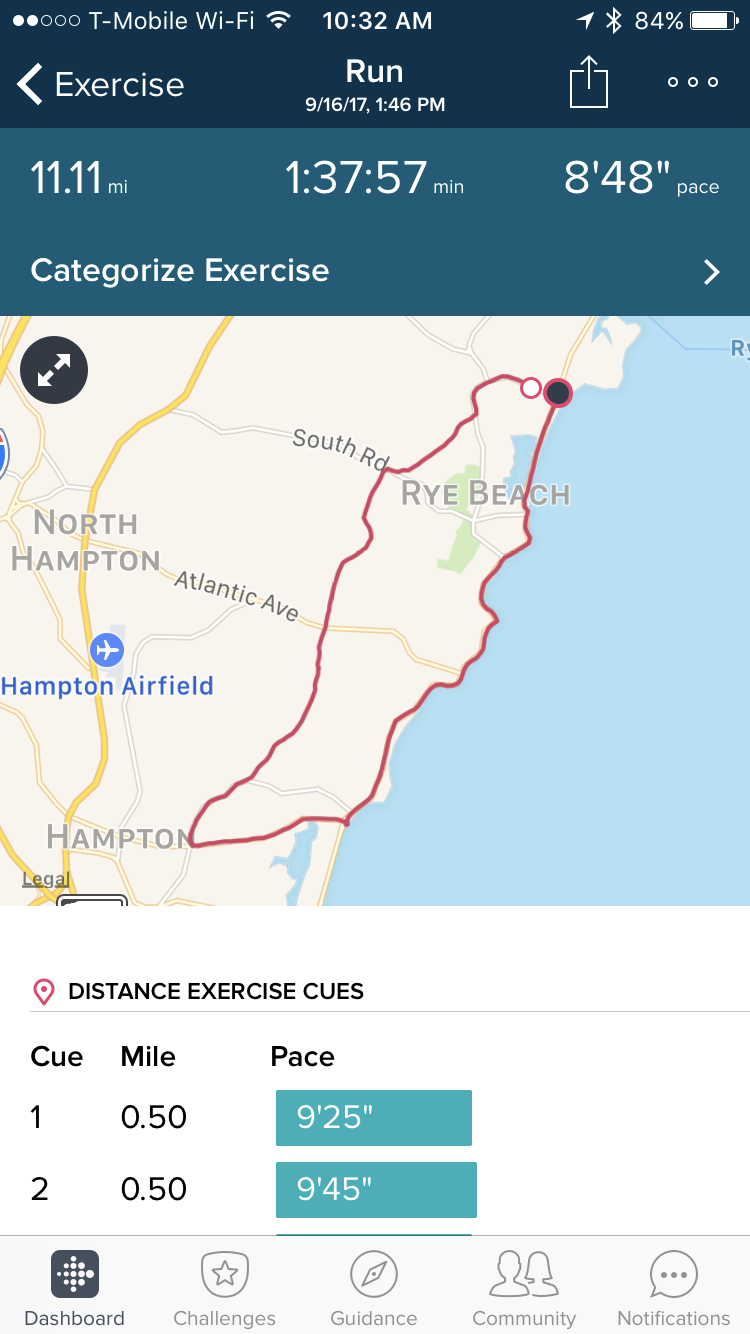Tap the Rye Beach map label
The height and width of the screenshot is (1334, 750).
(x=486, y=493)
